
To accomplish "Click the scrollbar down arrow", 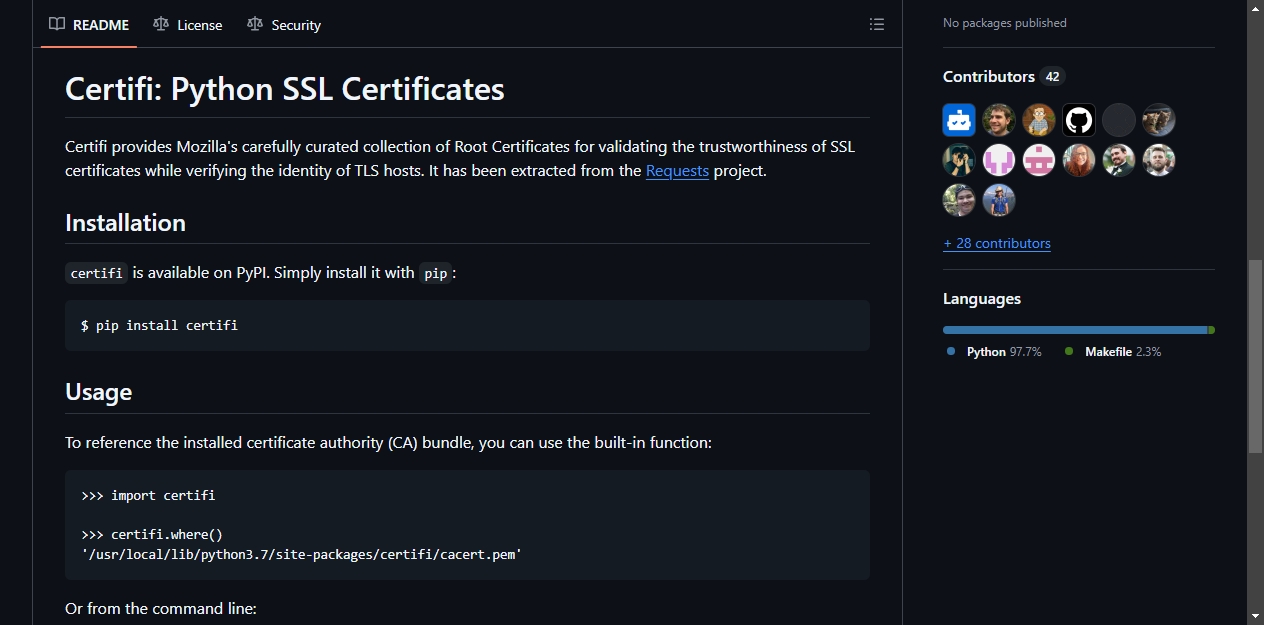I will click(x=1255, y=615).
